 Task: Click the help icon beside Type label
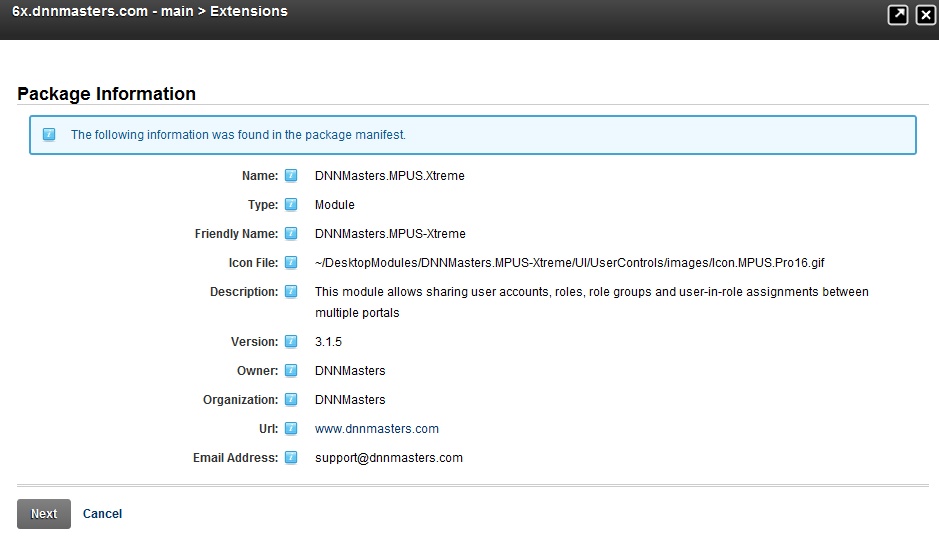click(x=291, y=204)
